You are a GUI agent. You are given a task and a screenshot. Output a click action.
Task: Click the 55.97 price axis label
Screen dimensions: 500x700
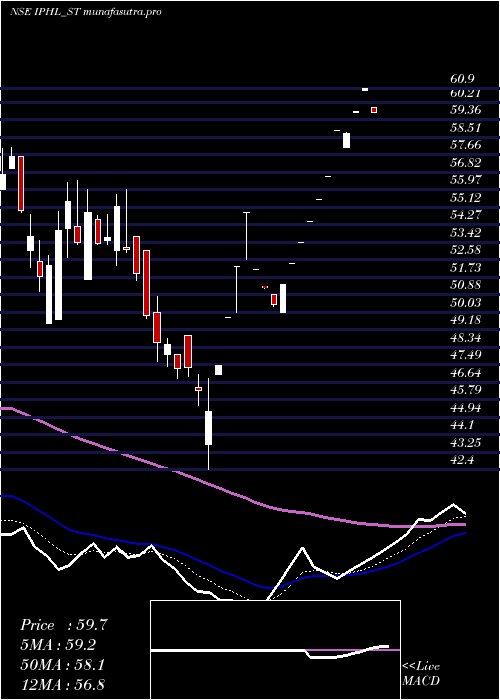pos(466,180)
